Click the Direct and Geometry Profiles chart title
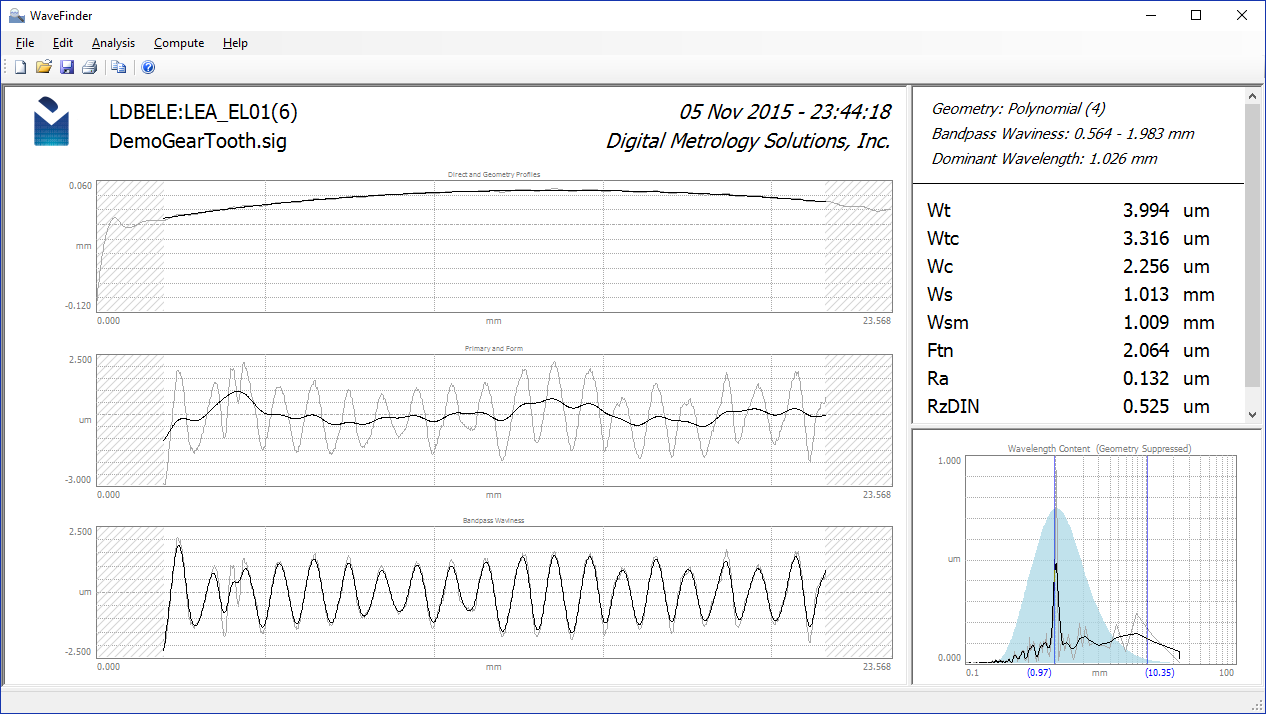 (x=494, y=175)
